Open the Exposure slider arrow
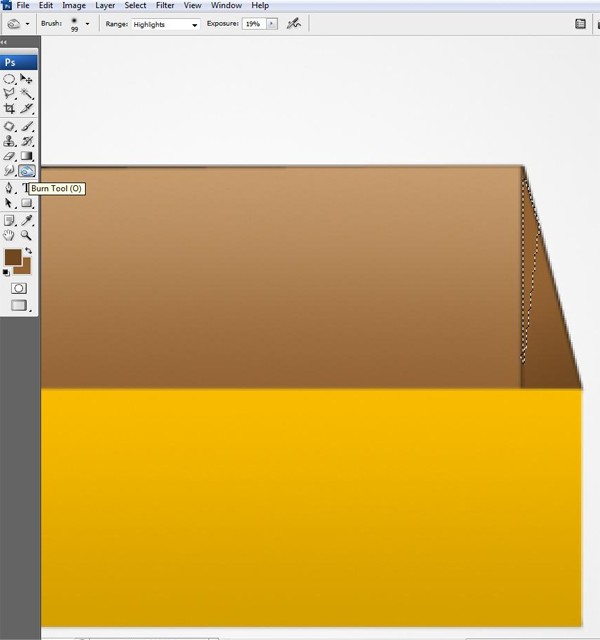The height and width of the screenshot is (640, 600). 272,24
